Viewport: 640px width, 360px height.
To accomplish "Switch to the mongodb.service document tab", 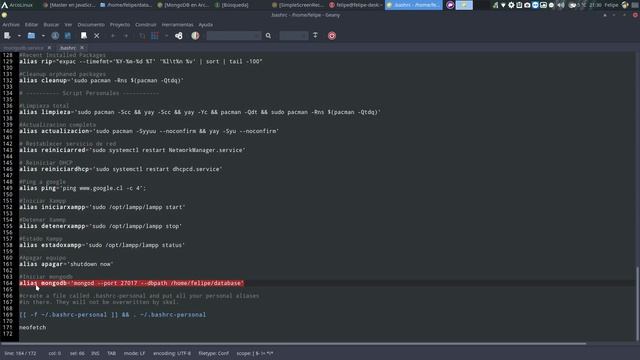I will (23, 48).
